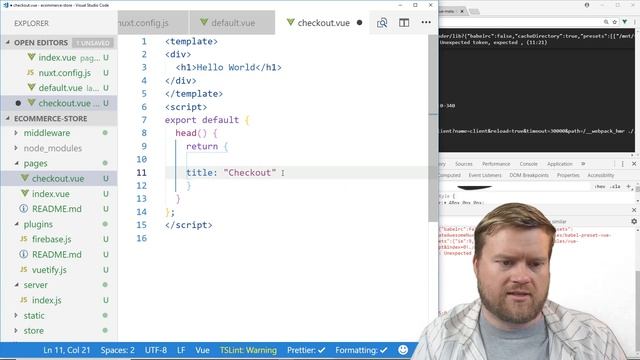Click the unsaved dot beside checkout.vue in Open Editors
Image resolution: width=640 pixels, height=360 pixels.
(x=18, y=103)
